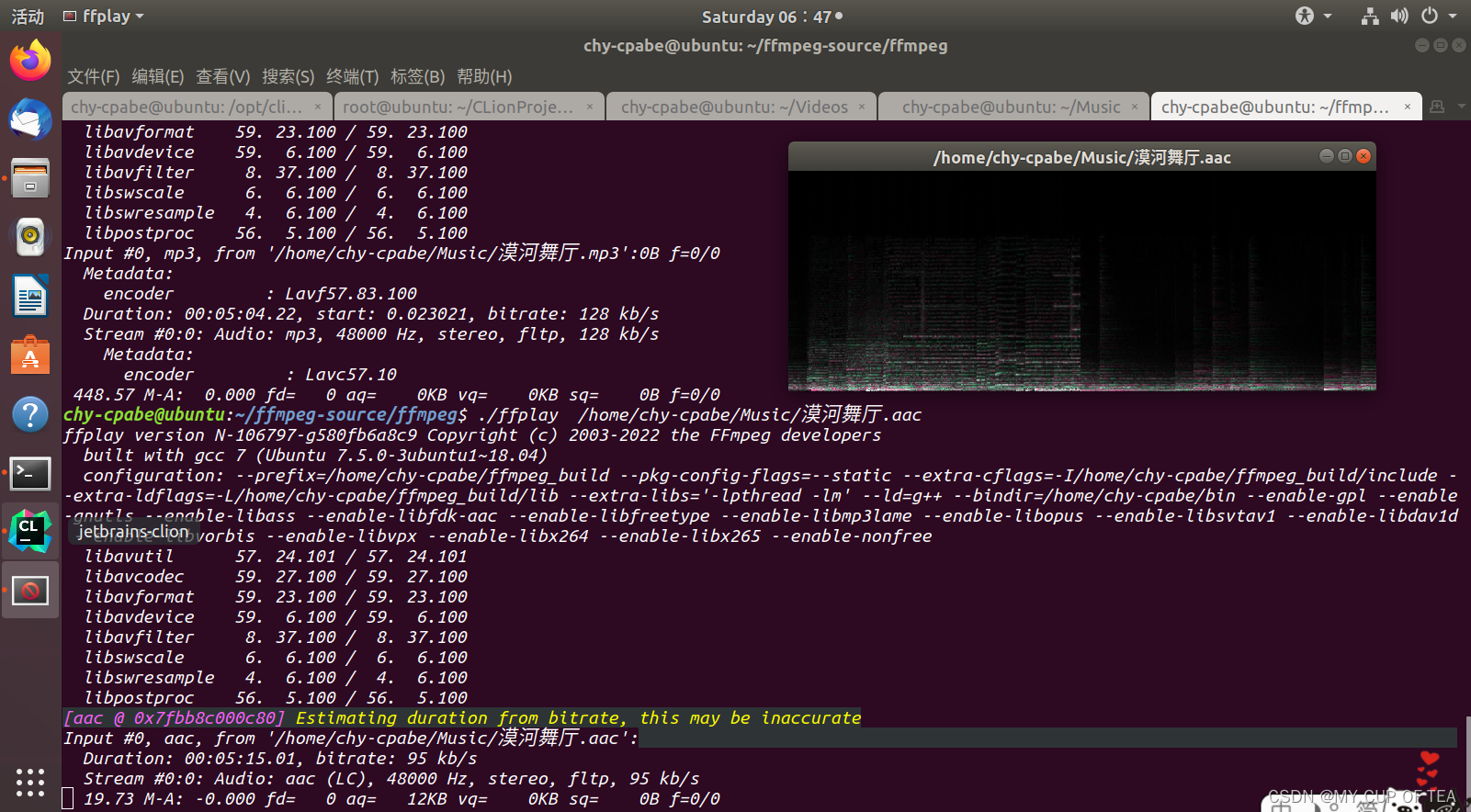1471x812 pixels.
Task: Click the power icon in top bar
Action: coord(1430,16)
